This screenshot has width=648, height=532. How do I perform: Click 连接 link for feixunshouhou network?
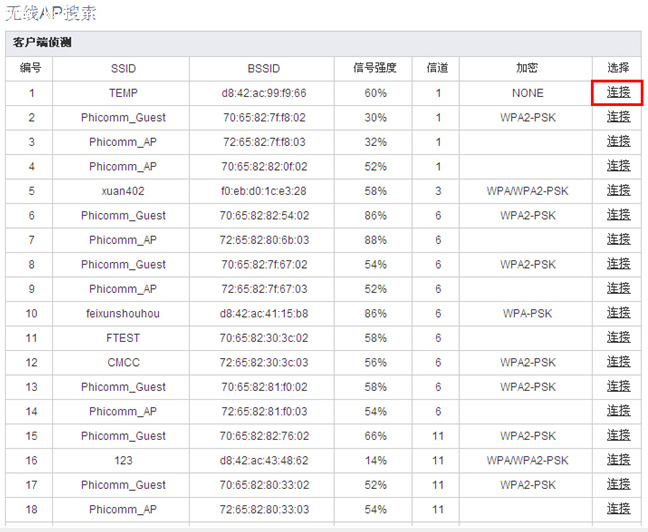618,313
